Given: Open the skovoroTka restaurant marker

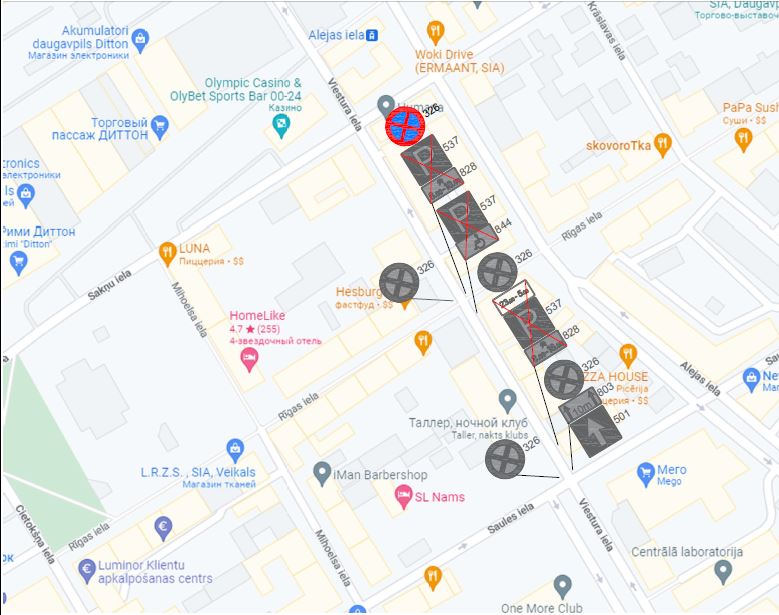Looking at the screenshot, I should tap(662, 145).
